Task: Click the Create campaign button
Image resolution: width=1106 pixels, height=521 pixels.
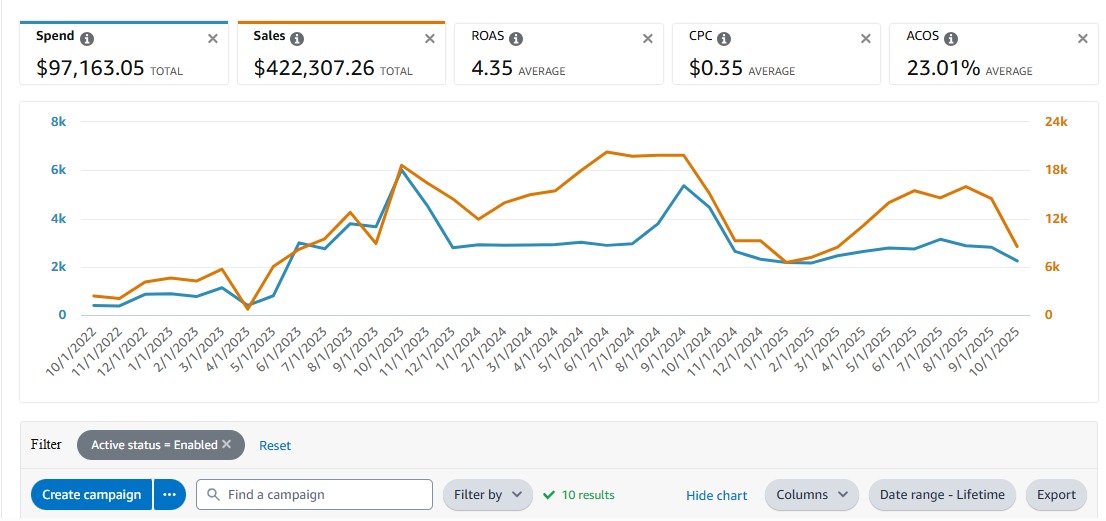Action: coord(91,494)
